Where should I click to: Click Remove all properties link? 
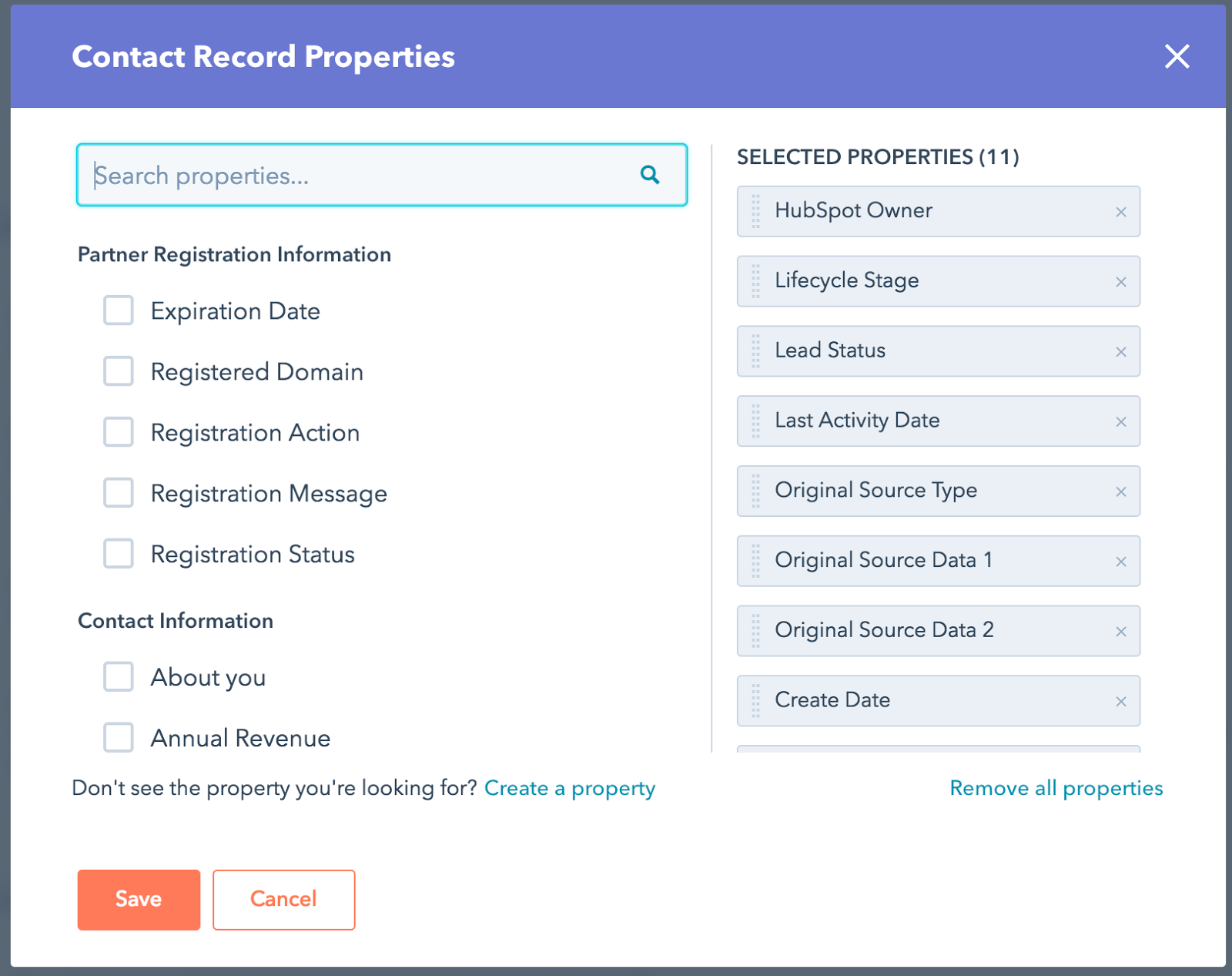pyautogui.click(x=1056, y=788)
